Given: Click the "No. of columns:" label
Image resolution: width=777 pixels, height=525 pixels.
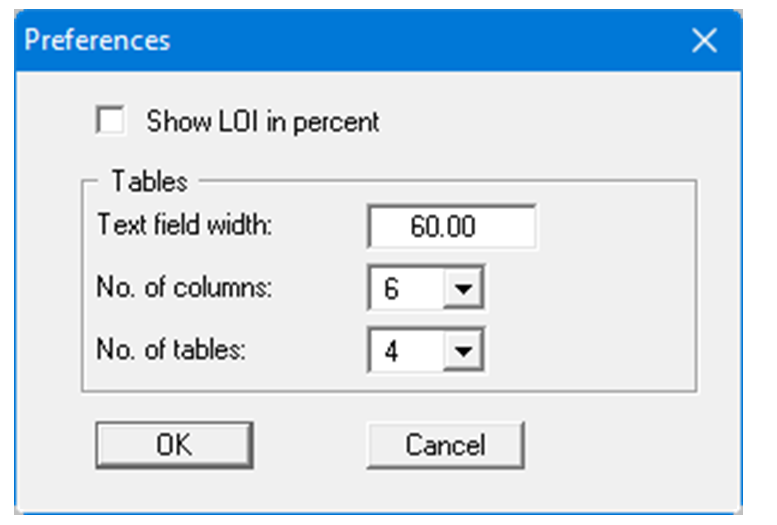Looking at the screenshot, I should pyautogui.click(x=185, y=288).
